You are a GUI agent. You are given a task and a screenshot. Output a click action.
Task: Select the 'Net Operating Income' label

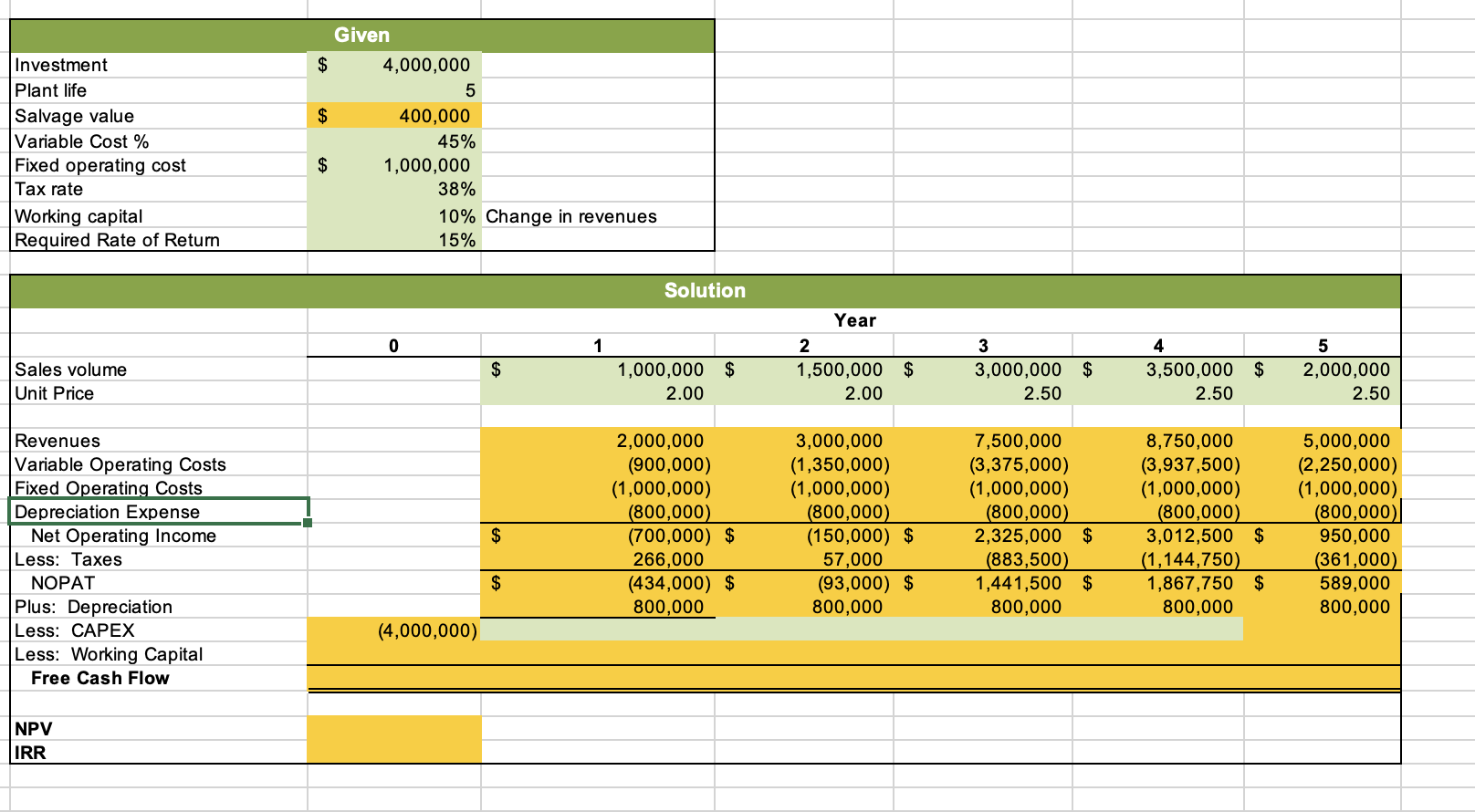(x=123, y=536)
